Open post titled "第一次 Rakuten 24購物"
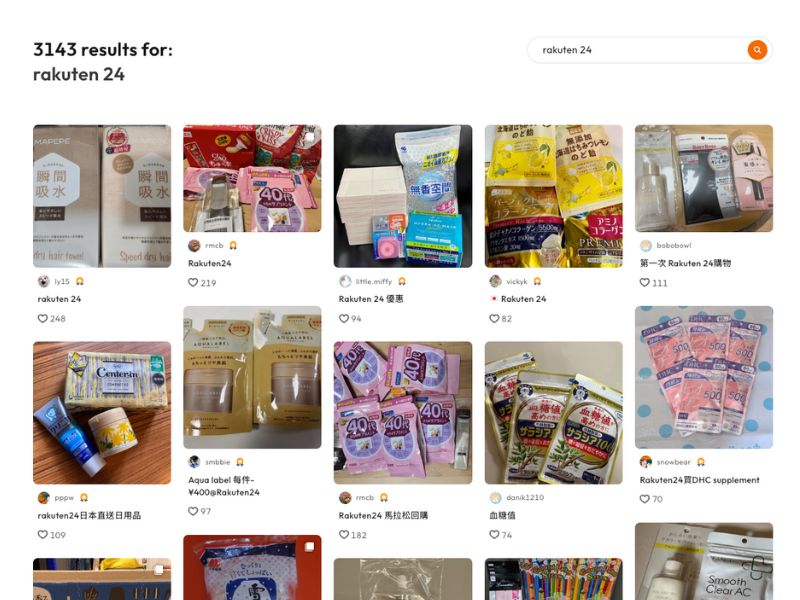Screen dimensions: 800x600 (685, 263)
